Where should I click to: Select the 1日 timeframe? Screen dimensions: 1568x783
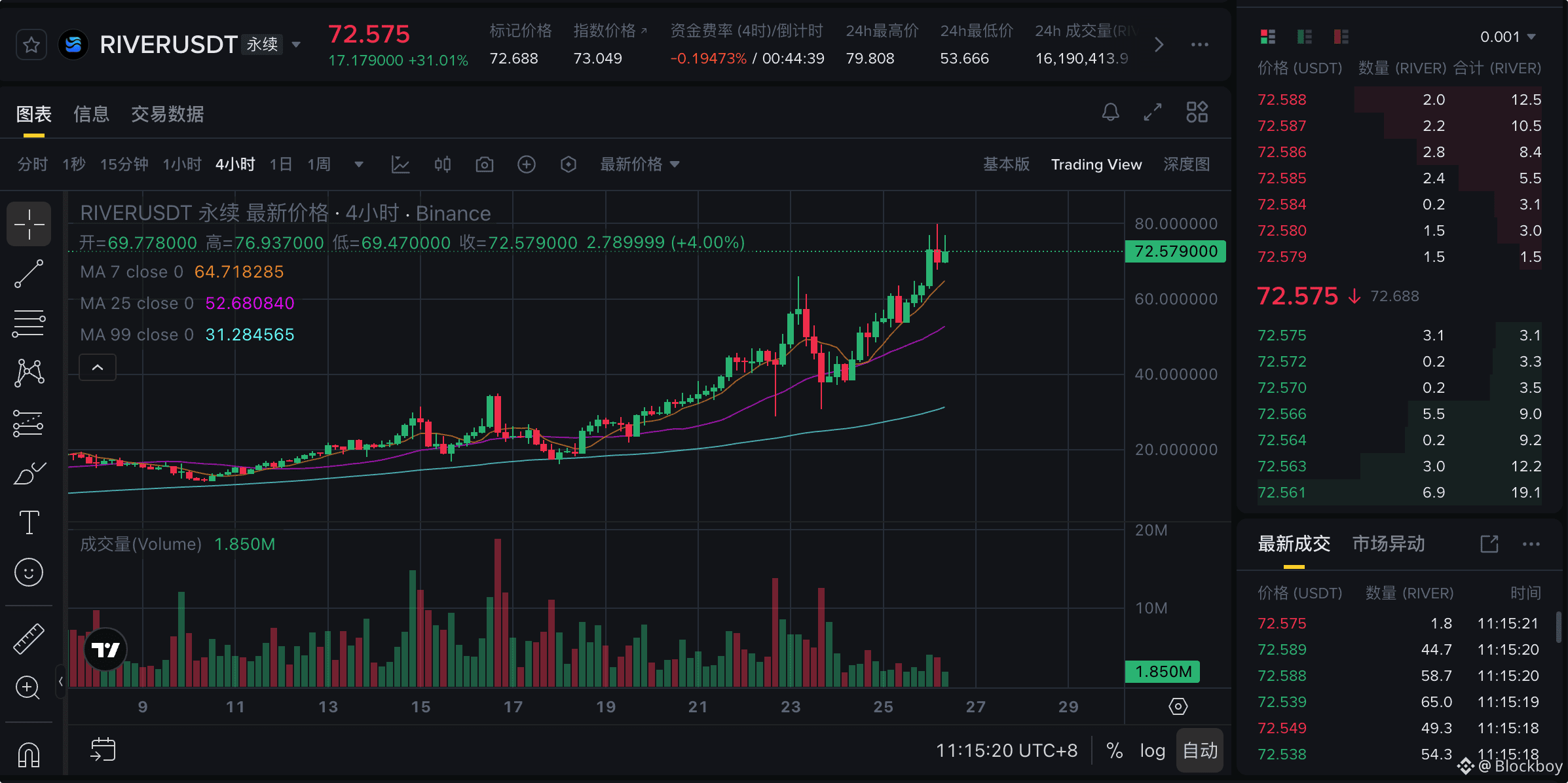(280, 164)
